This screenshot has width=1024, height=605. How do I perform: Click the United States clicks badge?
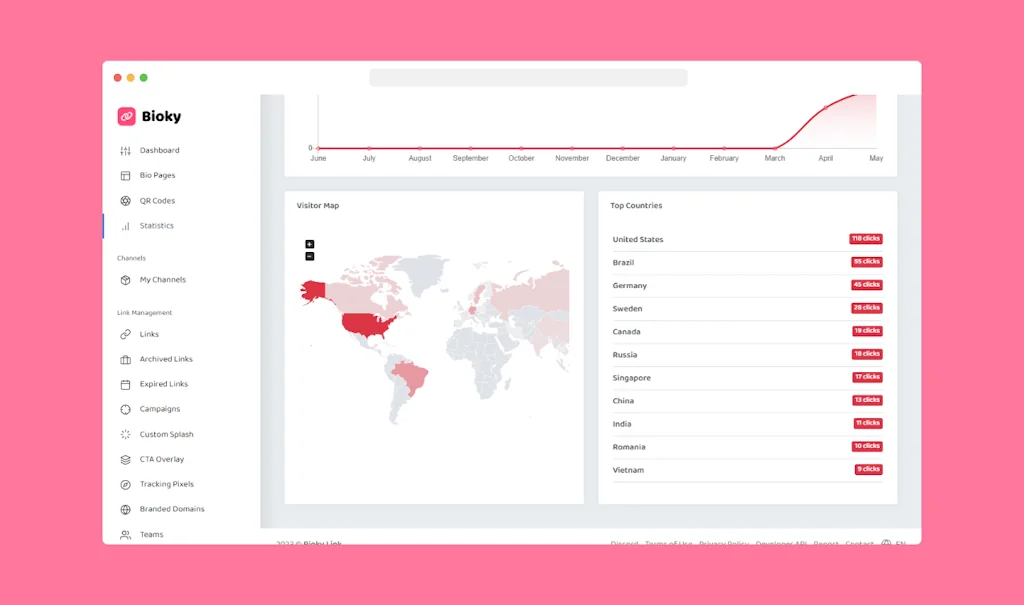point(866,239)
